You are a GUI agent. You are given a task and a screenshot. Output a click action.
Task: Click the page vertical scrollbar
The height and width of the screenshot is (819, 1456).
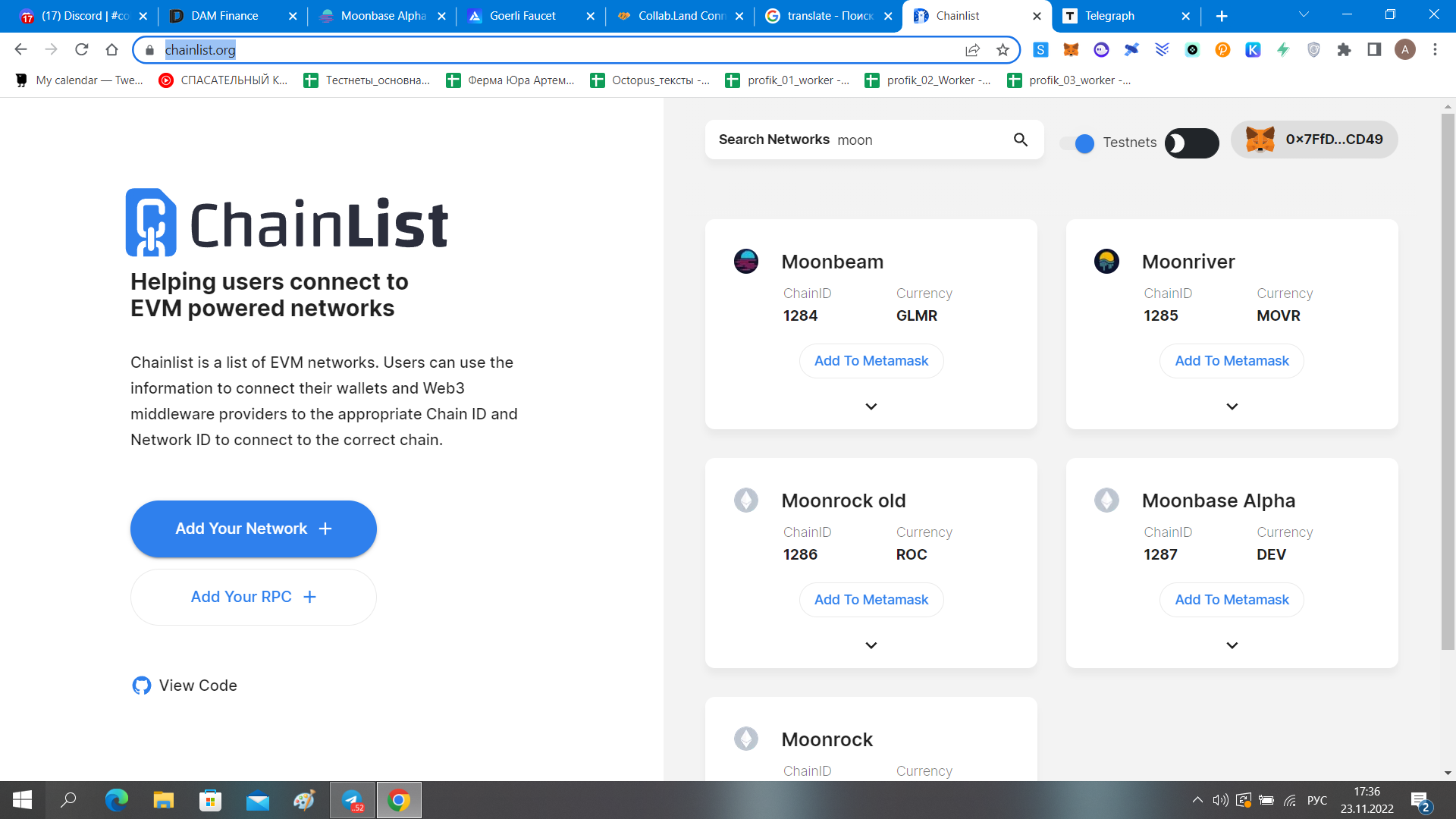tap(1447, 379)
